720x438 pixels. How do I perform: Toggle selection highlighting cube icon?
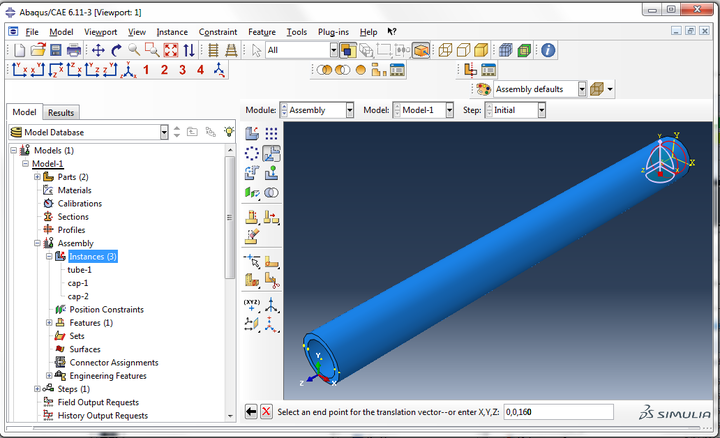tap(421, 50)
